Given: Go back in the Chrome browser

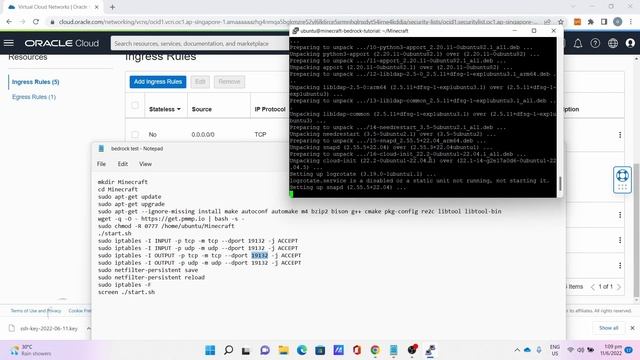Looking at the screenshot, I should pos(9,22).
